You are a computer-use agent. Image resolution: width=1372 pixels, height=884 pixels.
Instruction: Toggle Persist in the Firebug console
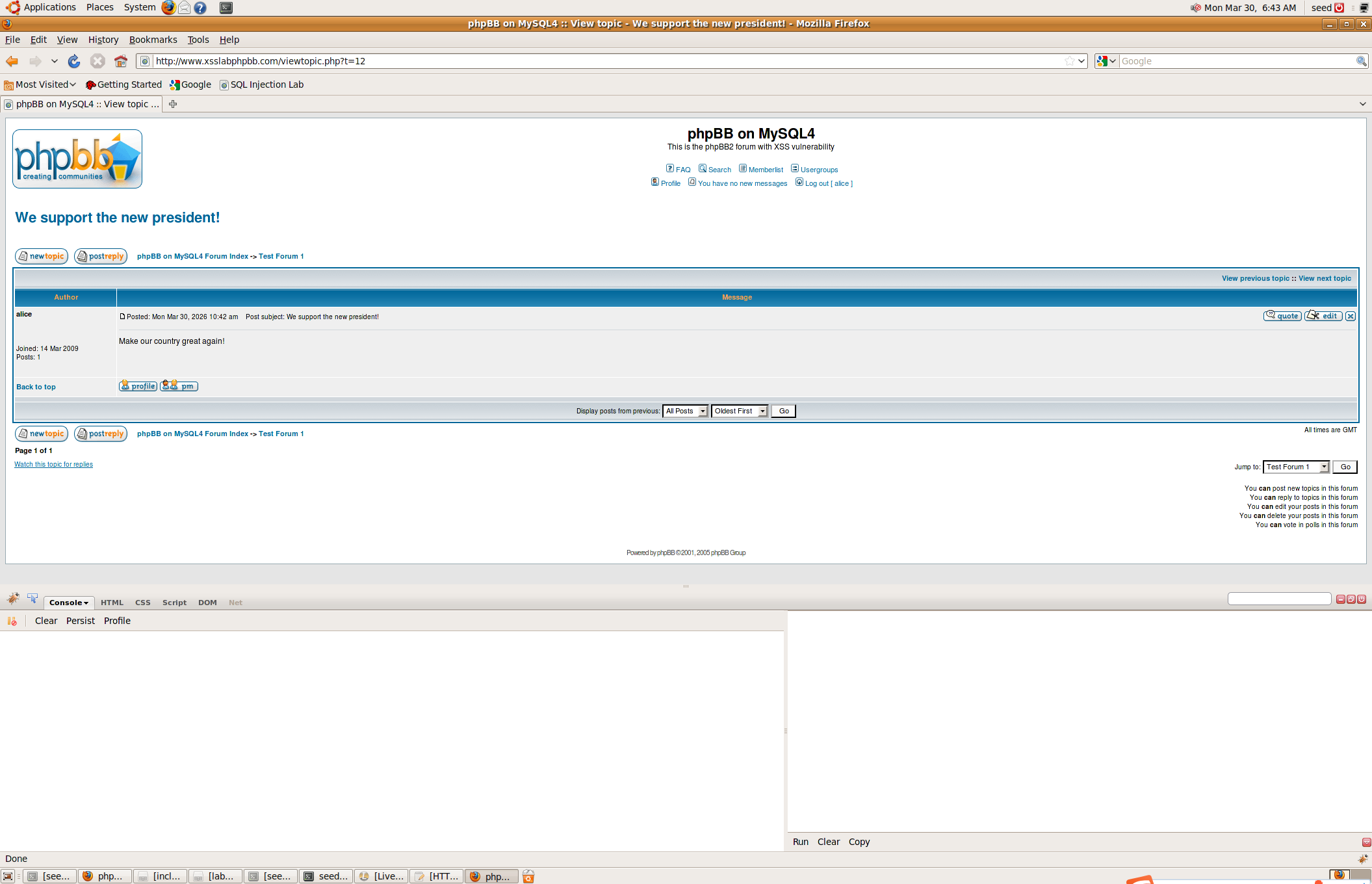pos(81,621)
